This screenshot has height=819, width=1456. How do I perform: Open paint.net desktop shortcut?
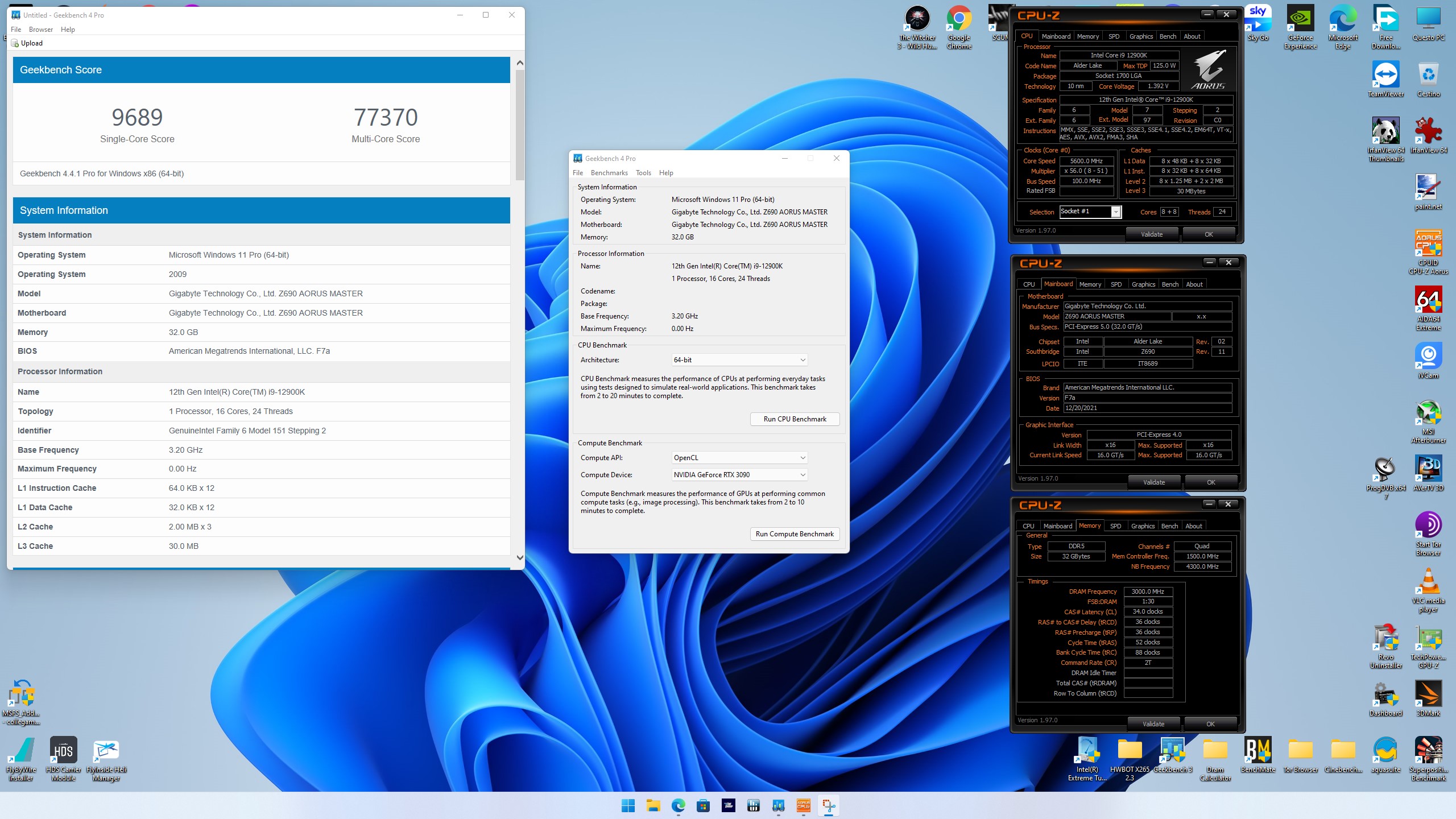(1428, 192)
